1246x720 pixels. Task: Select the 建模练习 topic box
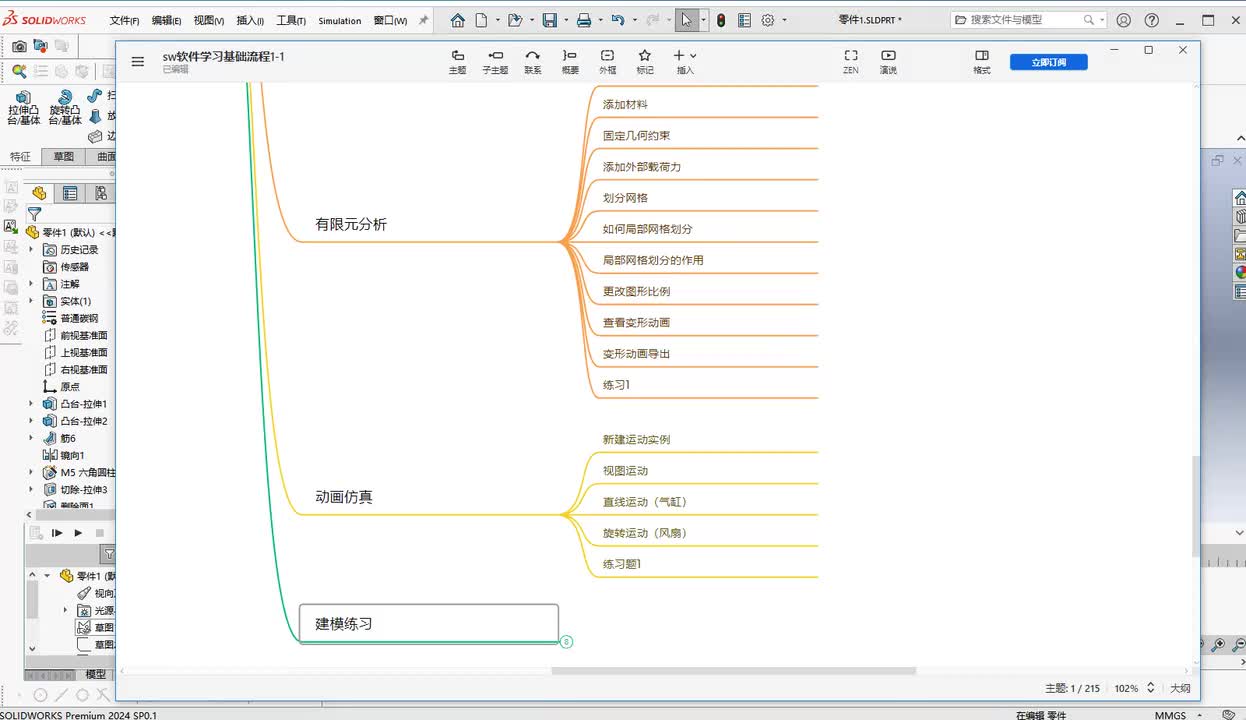point(429,623)
